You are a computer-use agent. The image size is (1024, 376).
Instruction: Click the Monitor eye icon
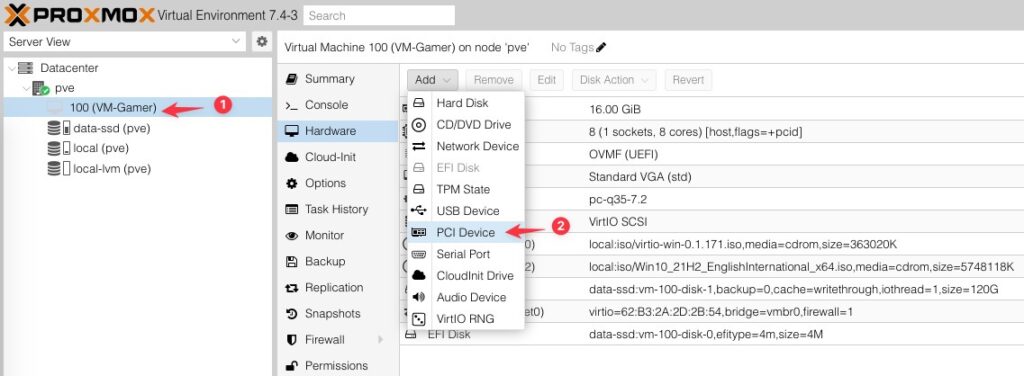point(292,236)
